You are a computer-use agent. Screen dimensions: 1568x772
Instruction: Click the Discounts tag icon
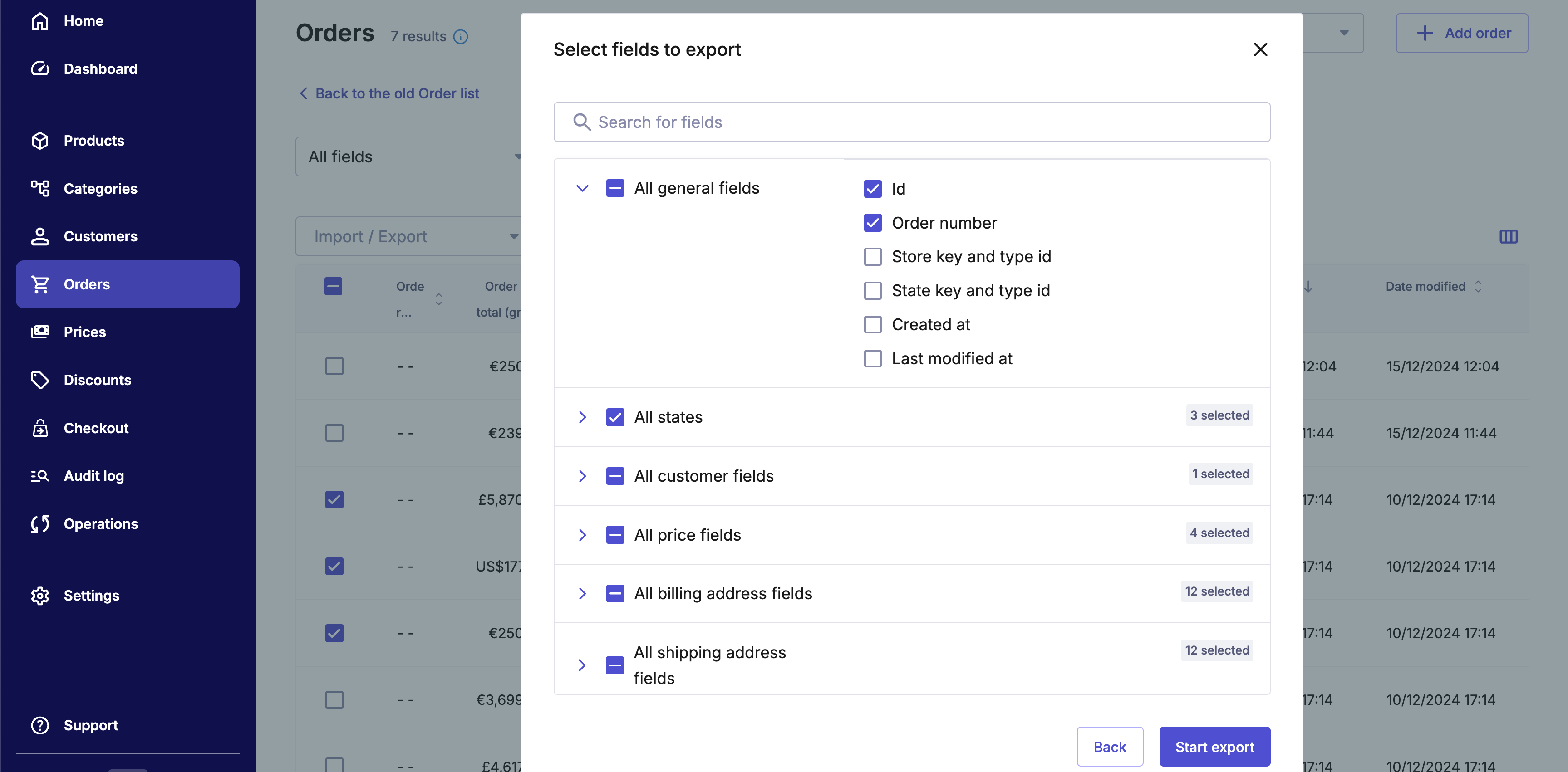tap(40, 380)
